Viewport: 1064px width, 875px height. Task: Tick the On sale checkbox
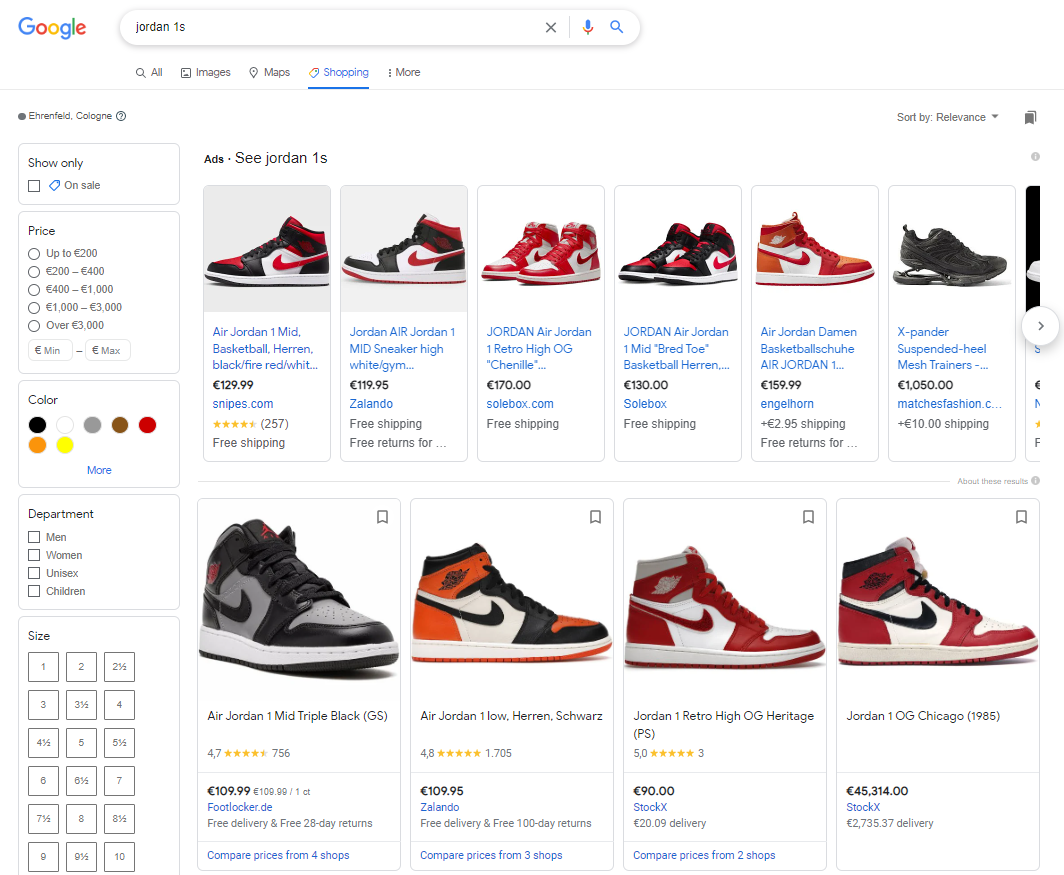34,186
